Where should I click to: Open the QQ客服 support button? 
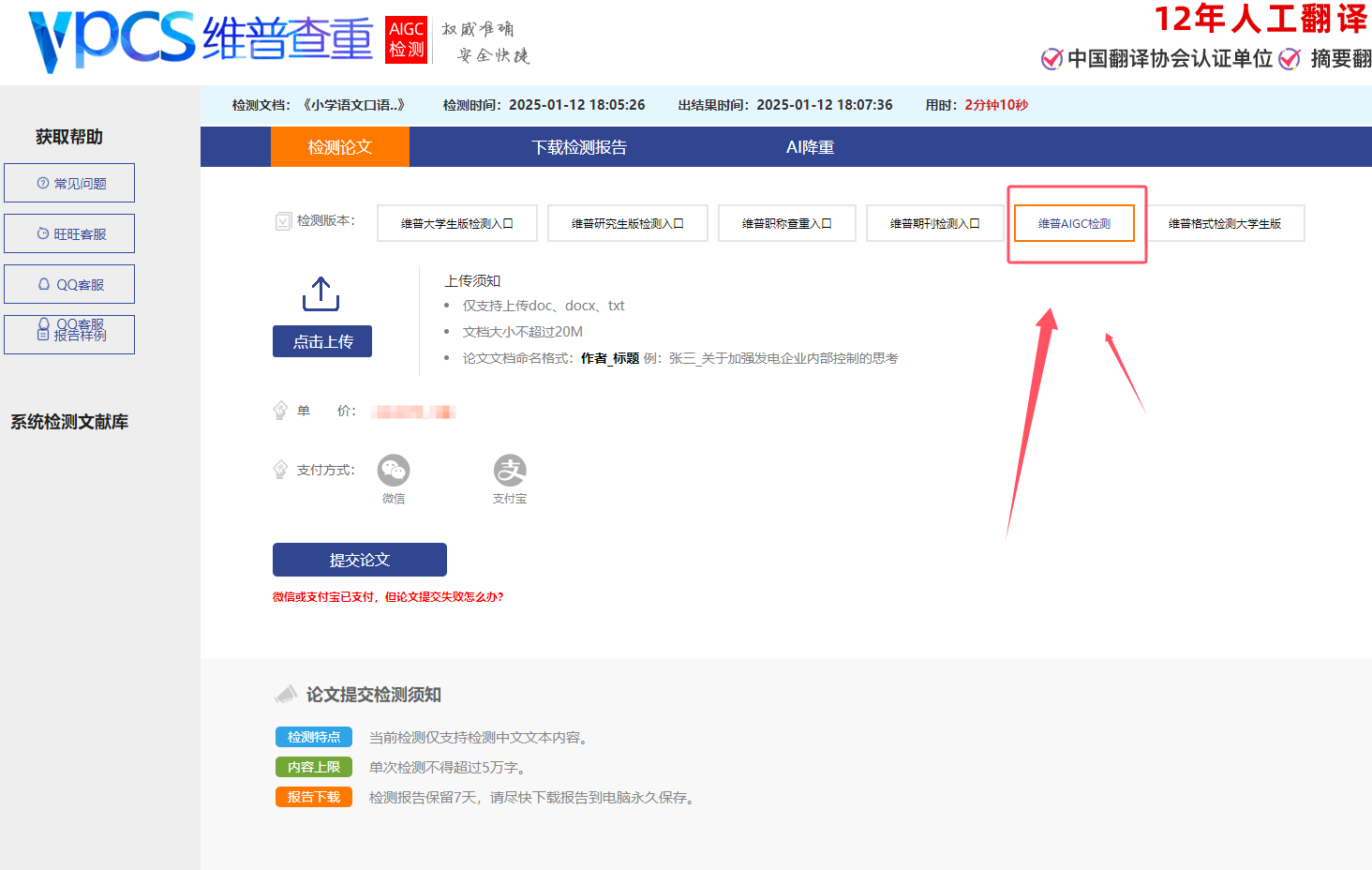(x=69, y=284)
